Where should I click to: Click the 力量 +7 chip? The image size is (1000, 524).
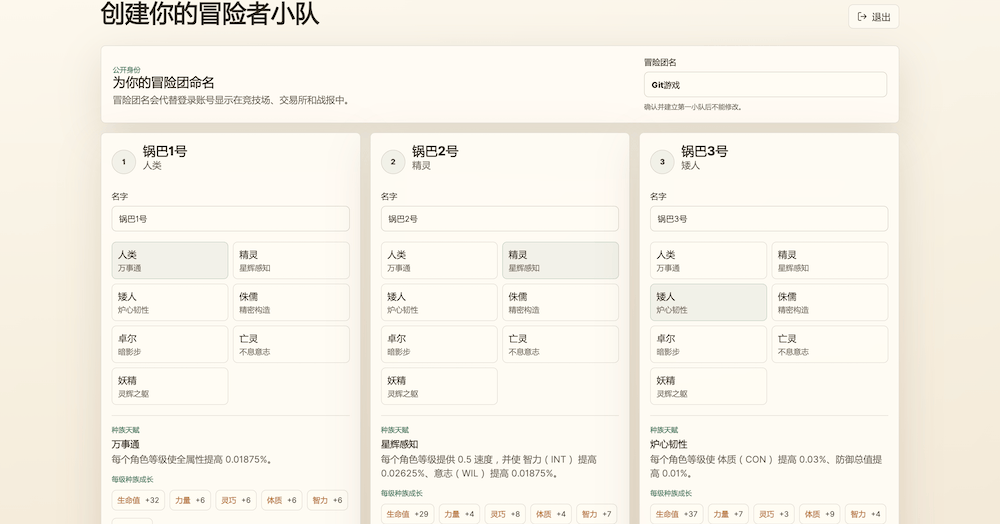[x=728, y=514]
